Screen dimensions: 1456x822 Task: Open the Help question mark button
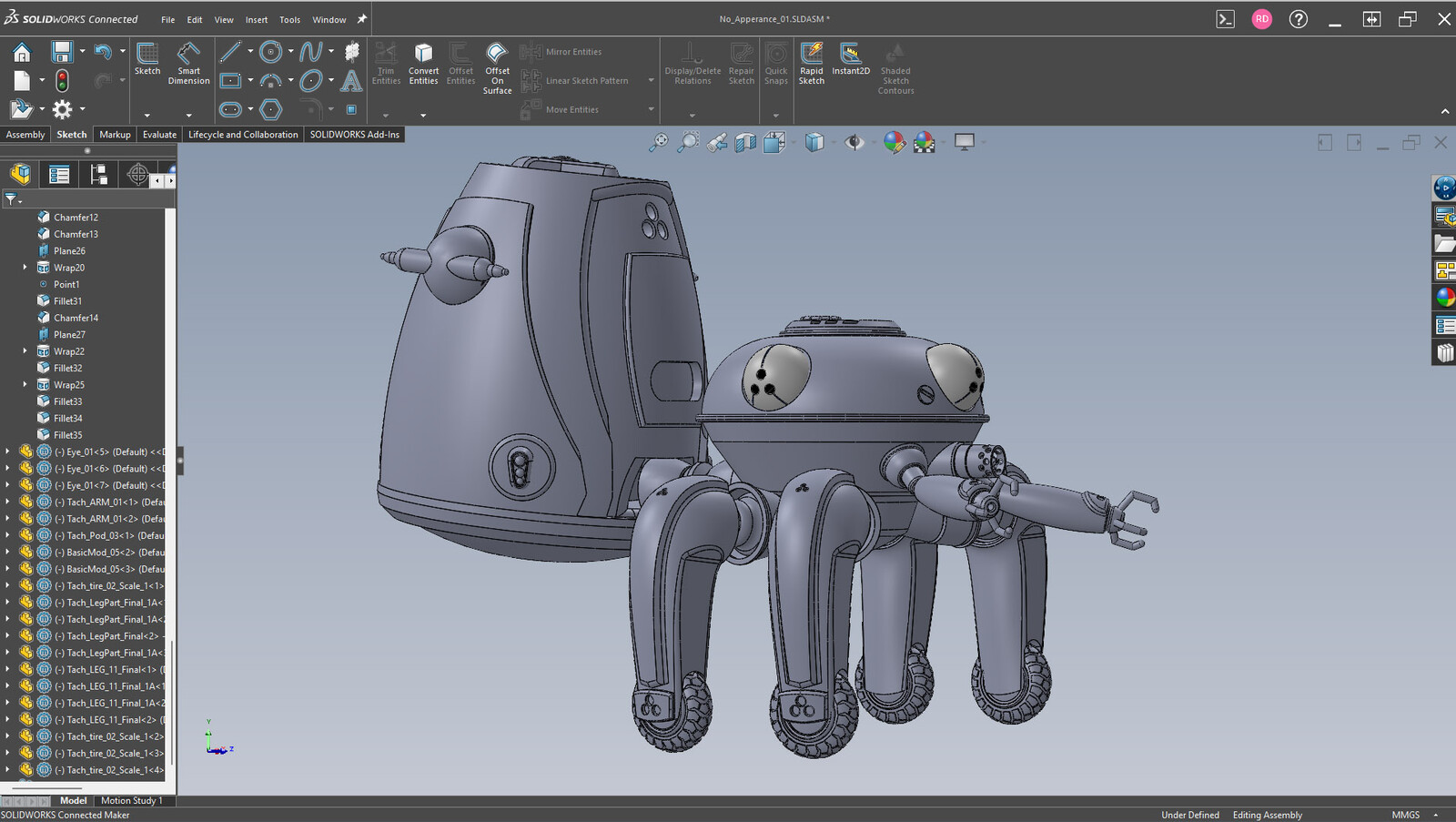[x=1299, y=19]
